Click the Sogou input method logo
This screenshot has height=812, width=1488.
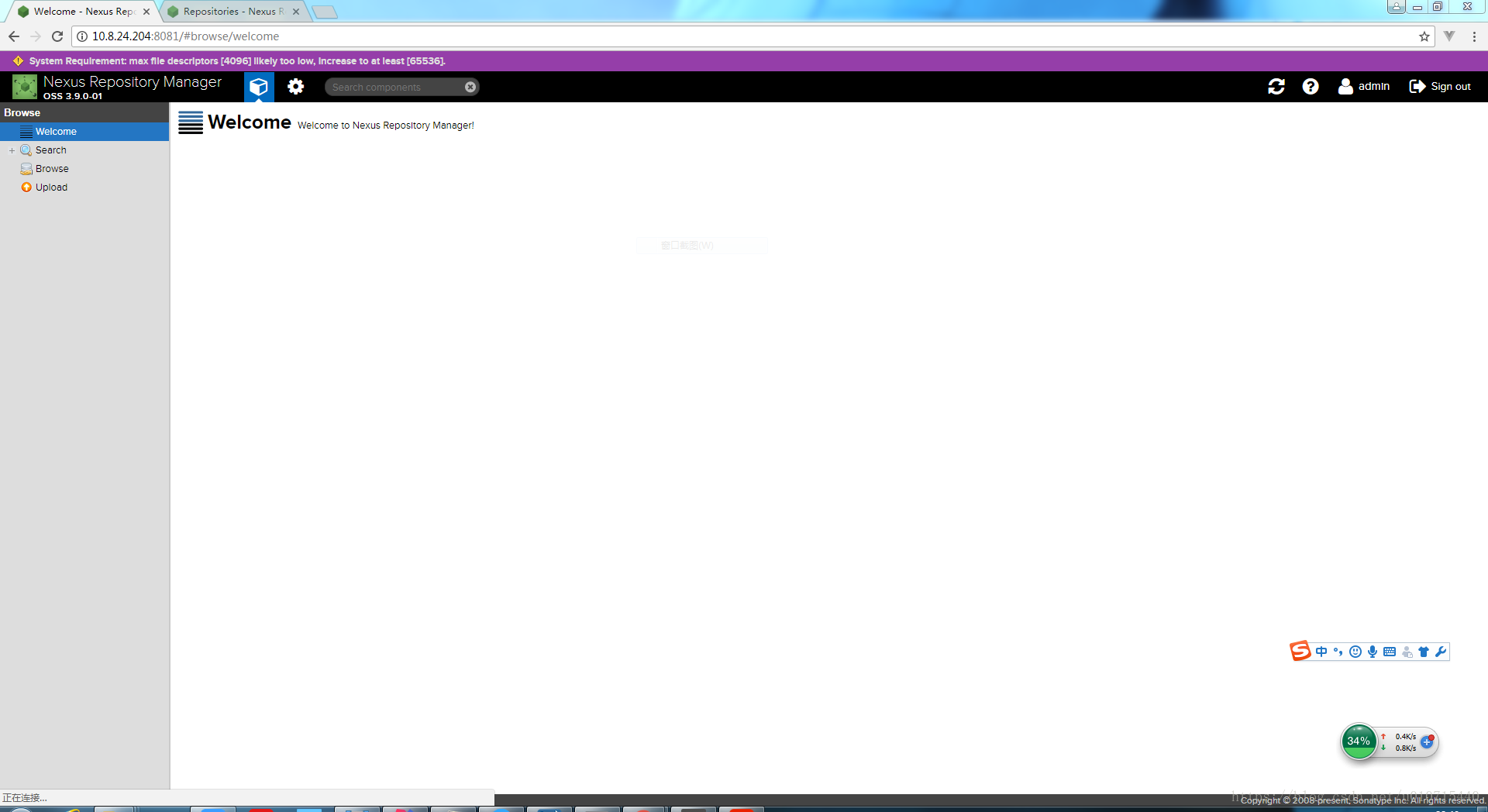point(1300,651)
